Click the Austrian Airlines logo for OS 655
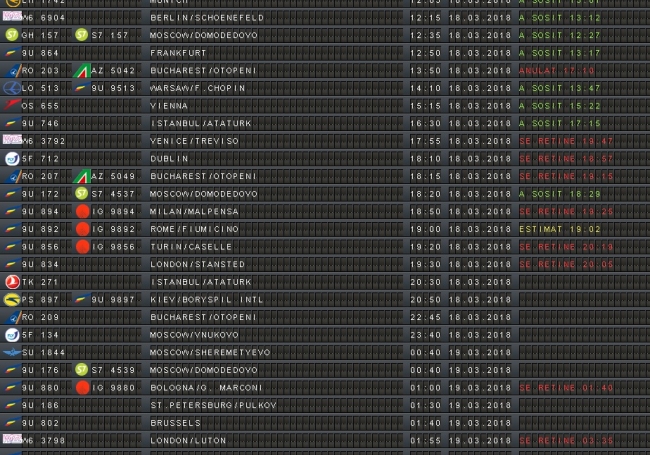The height and width of the screenshot is (455, 650). pos(12,104)
